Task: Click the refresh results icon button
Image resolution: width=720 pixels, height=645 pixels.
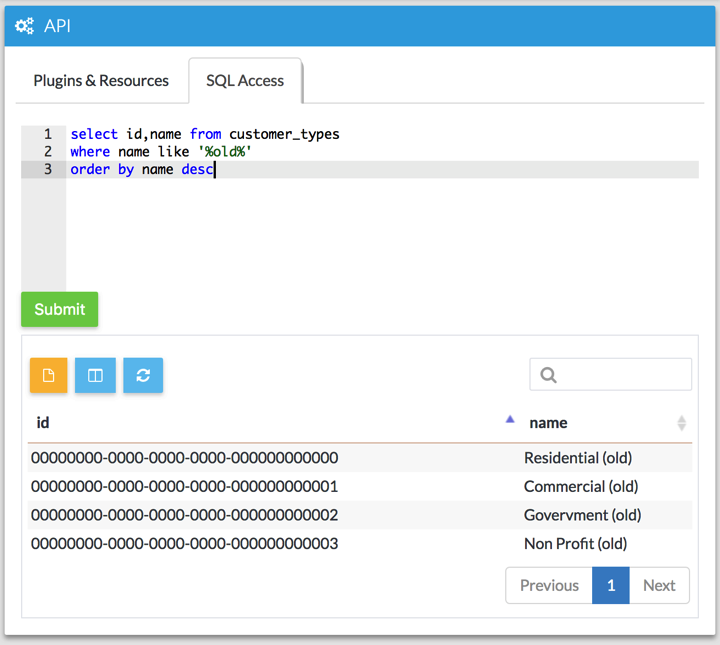Action: 143,375
